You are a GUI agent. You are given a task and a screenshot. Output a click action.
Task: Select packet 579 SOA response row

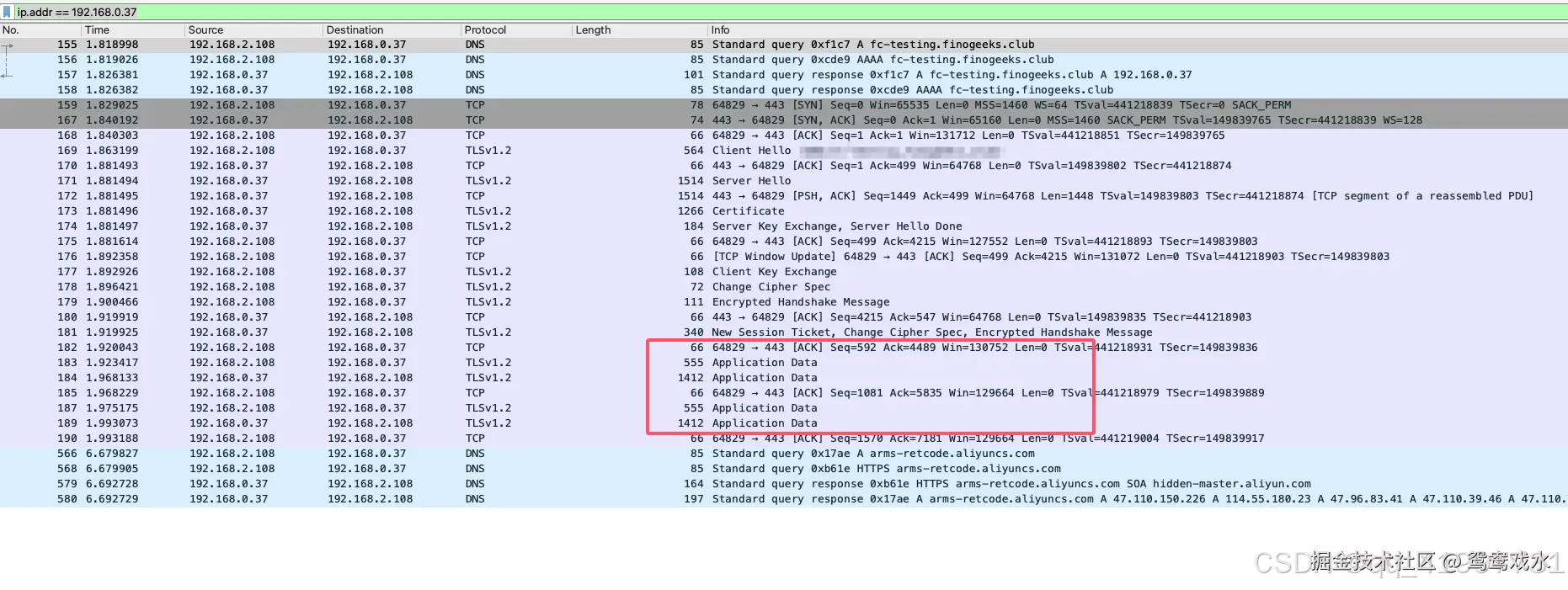(784, 484)
